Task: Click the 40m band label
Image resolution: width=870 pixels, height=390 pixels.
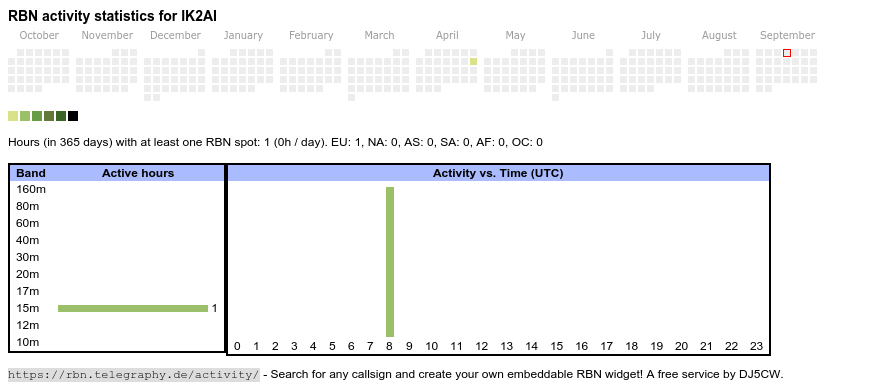Action: tap(28, 240)
